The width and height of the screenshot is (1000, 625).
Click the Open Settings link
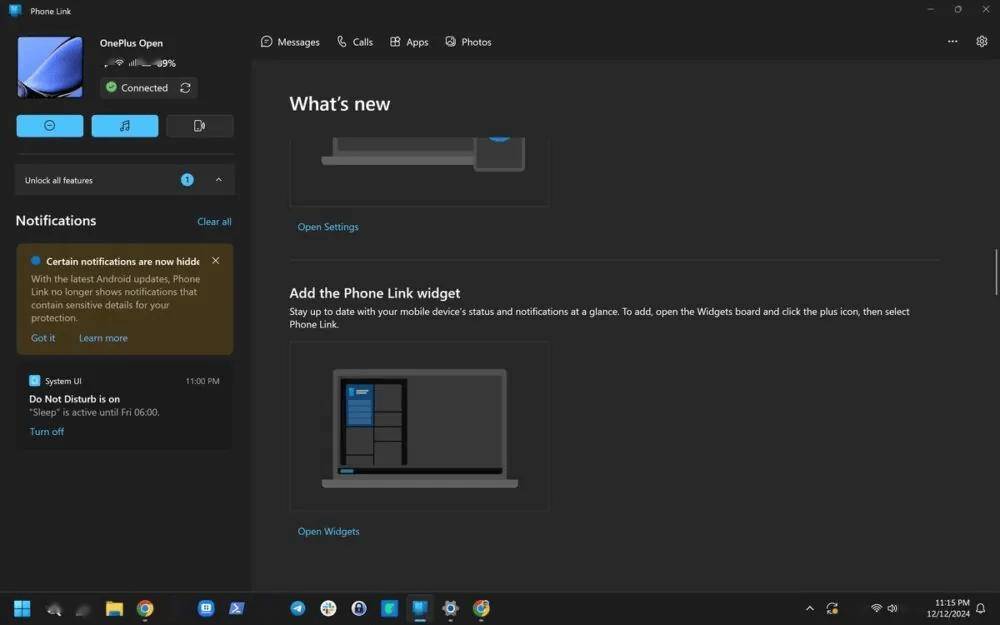pyautogui.click(x=328, y=227)
